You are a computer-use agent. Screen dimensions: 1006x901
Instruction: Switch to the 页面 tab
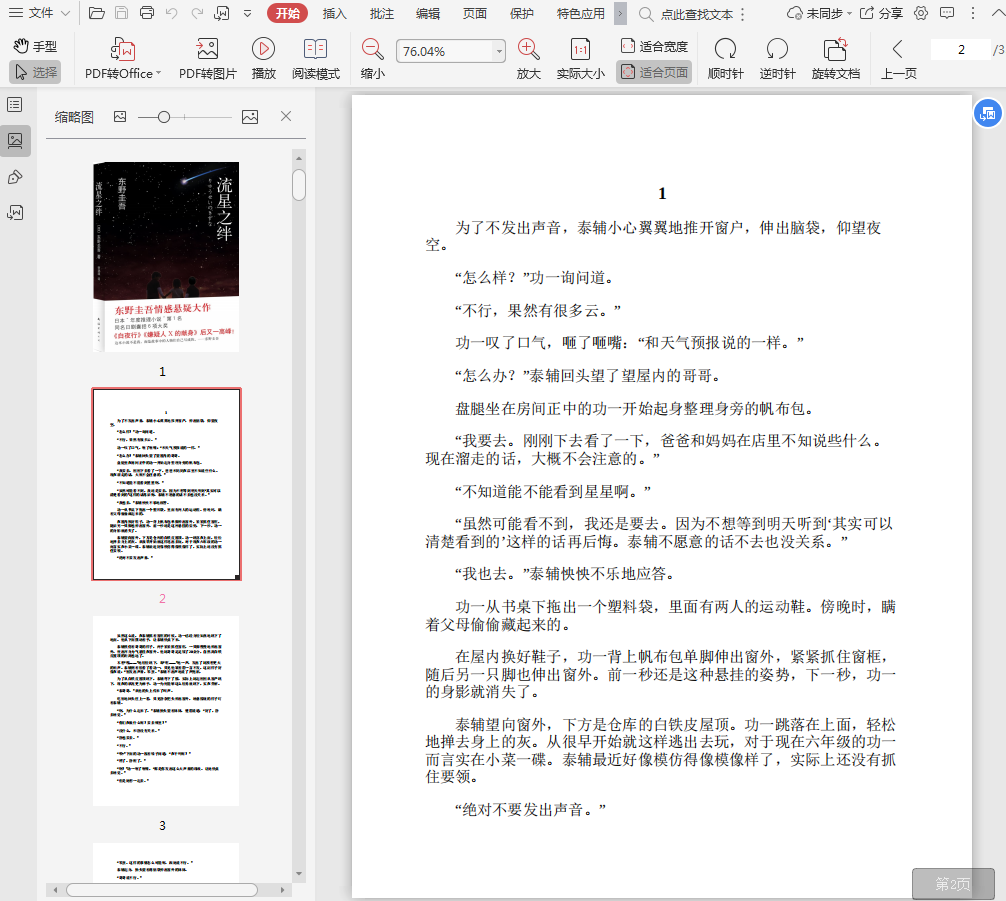pyautogui.click(x=475, y=13)
